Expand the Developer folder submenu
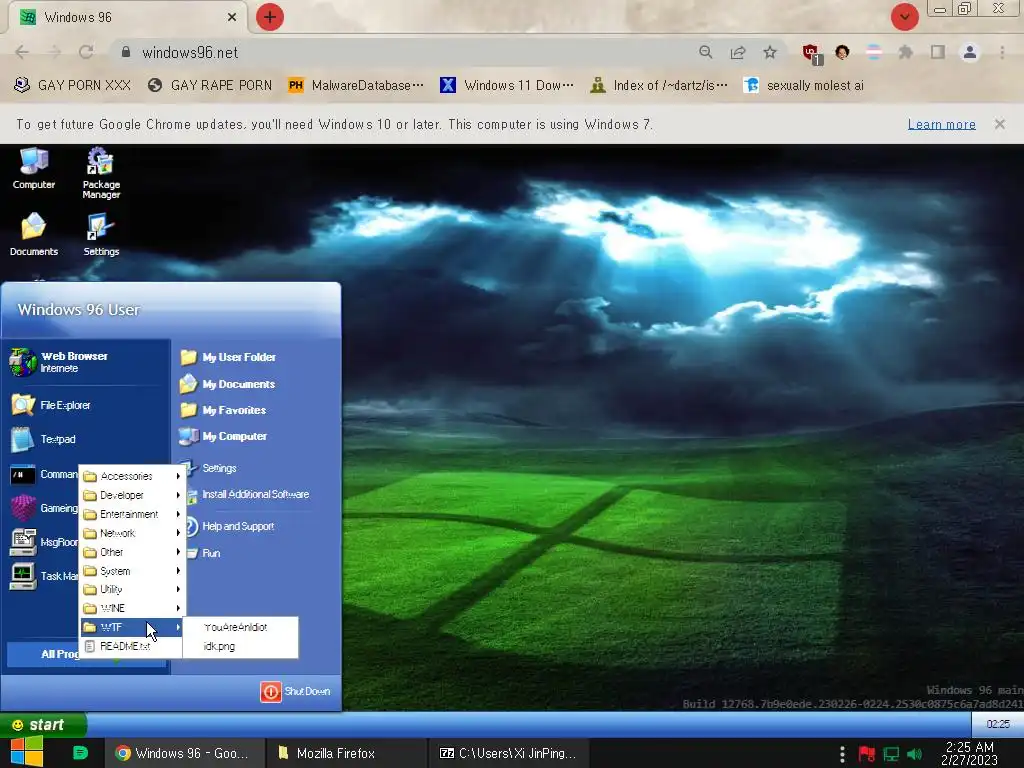This screenshot has width=1024, height=768. [131, 495]
